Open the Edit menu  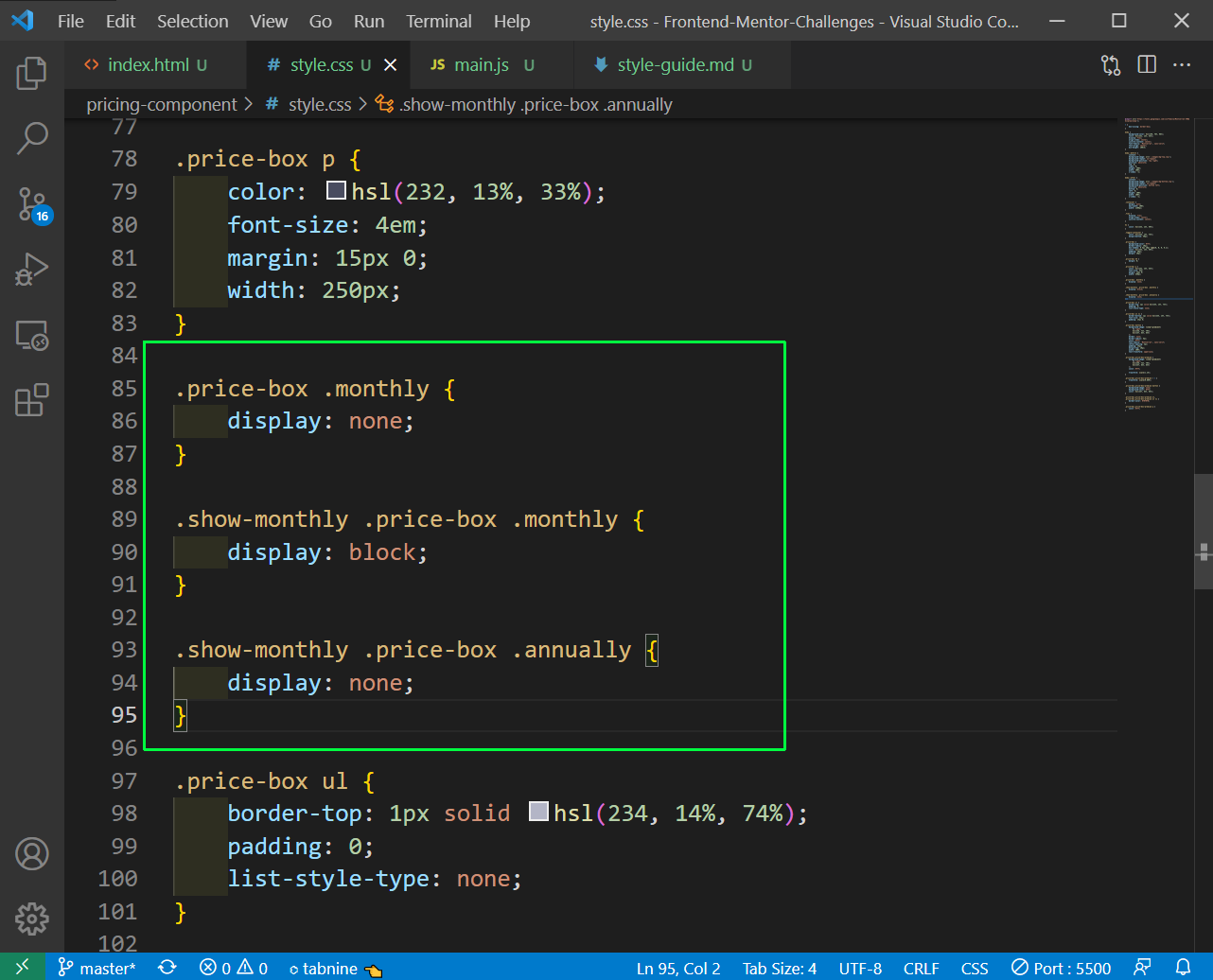pos(120,21)
